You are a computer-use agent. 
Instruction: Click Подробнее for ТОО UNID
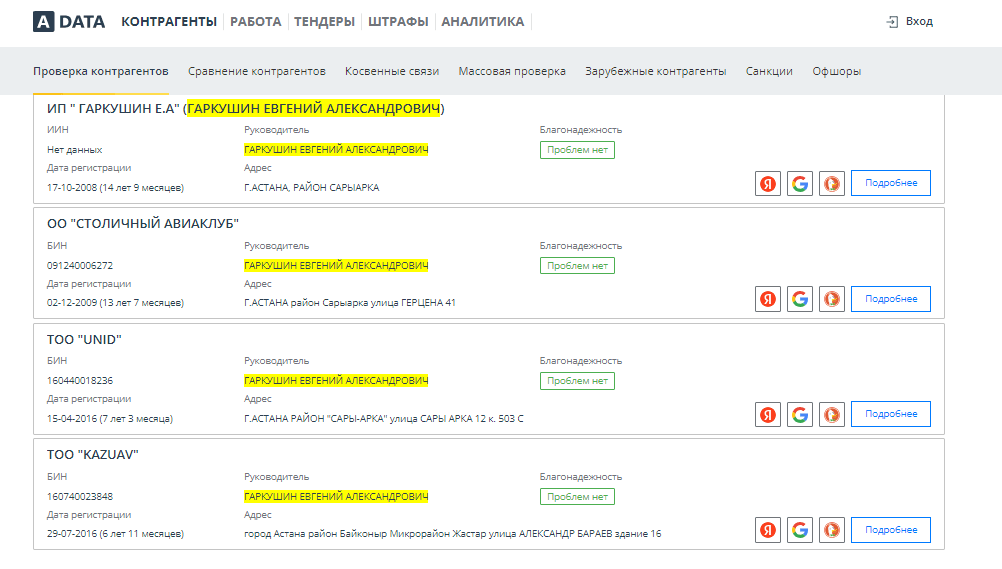[x=890, y=414]
